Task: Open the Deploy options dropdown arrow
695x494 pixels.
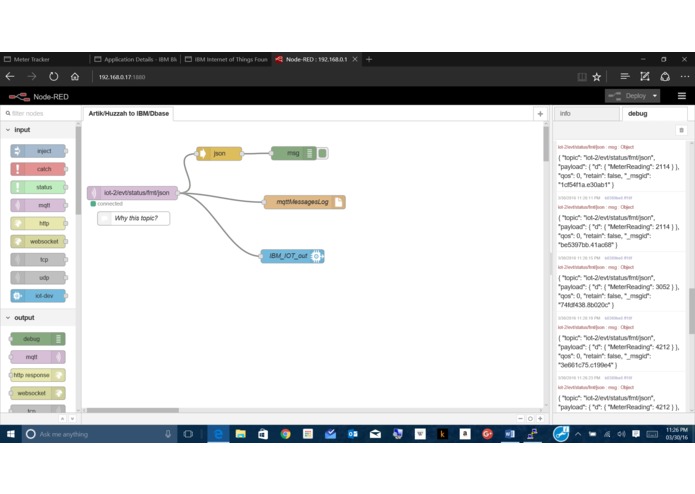Action: [x=655, y=96]
